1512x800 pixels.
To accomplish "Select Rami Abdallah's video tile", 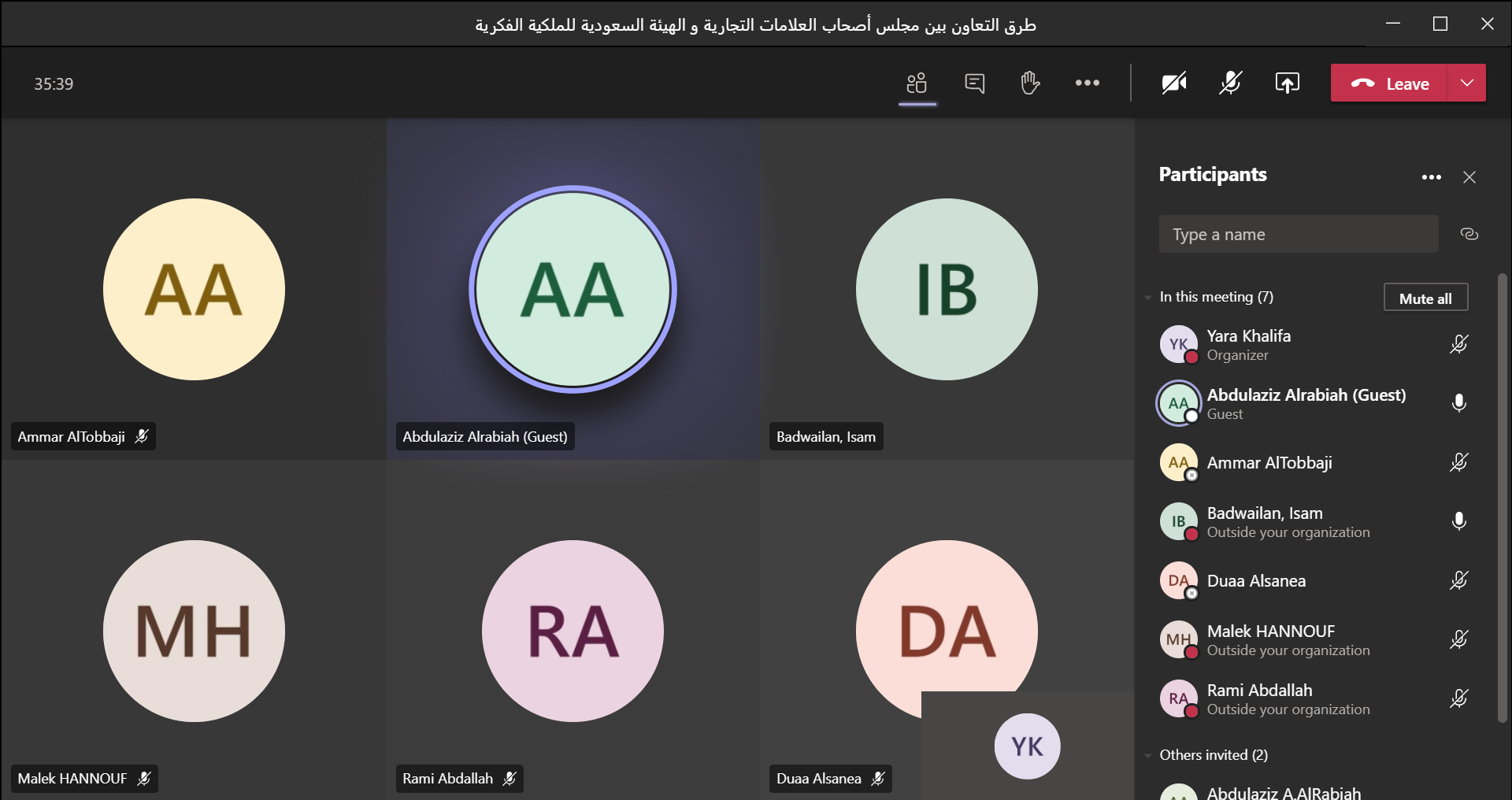I will point(573,630).
